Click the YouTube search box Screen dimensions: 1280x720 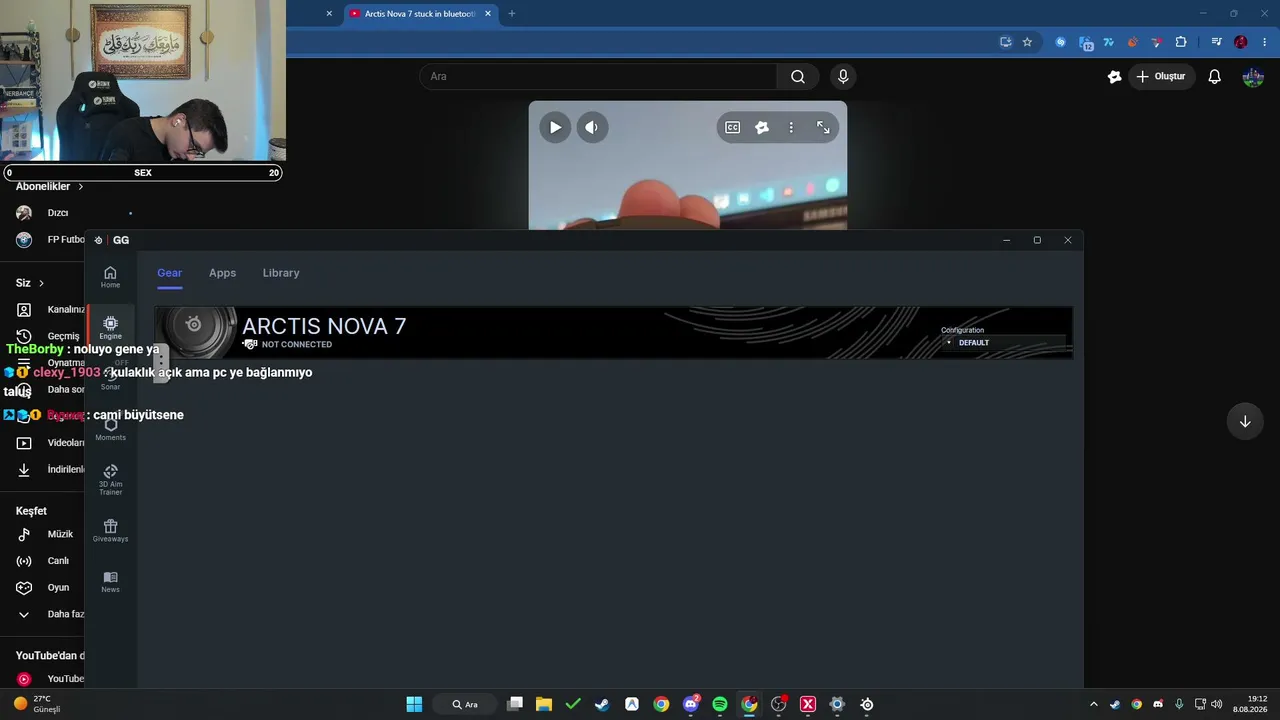[598, 77]
